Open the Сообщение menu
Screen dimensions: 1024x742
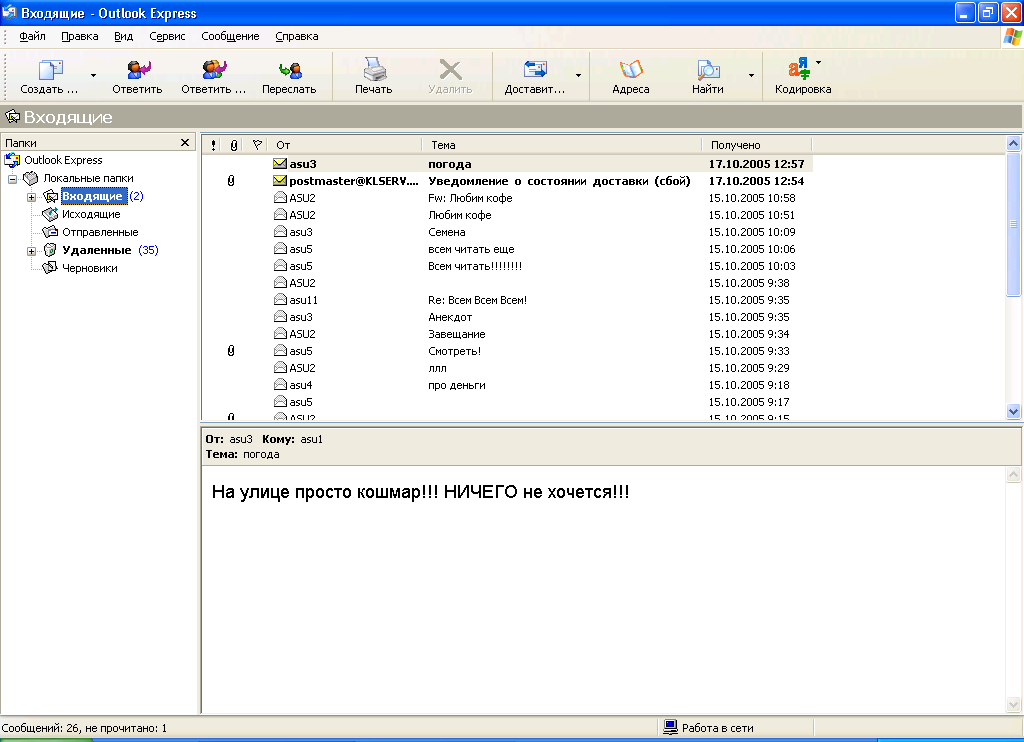[230, 37]
